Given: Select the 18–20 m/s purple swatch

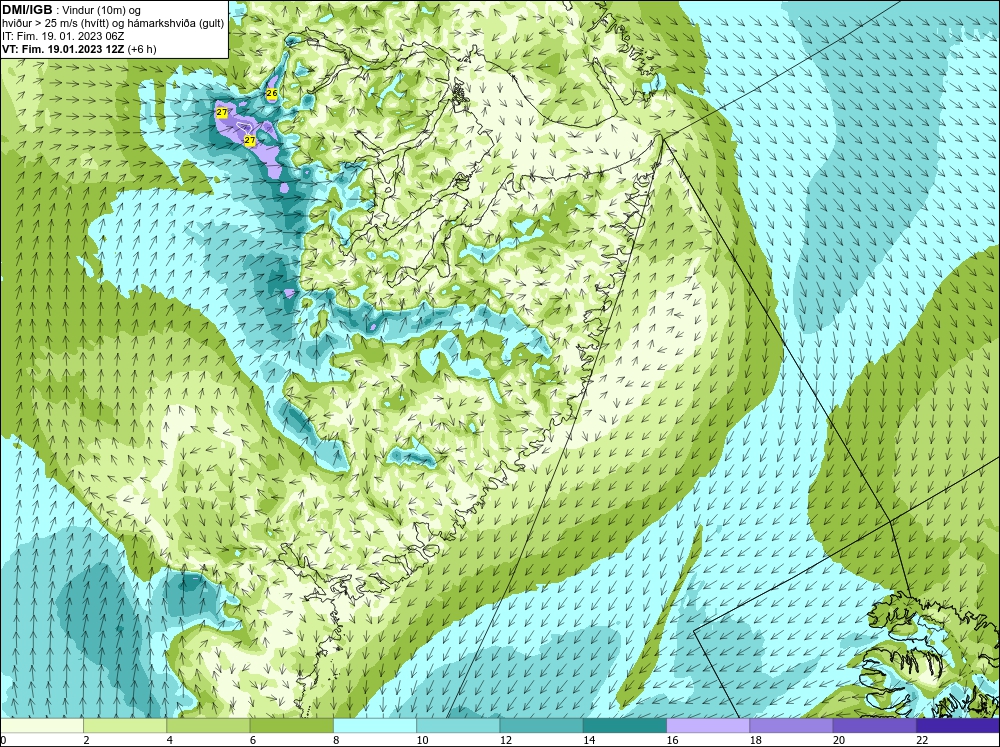Looking at the screenshot, I should [791, 726].
